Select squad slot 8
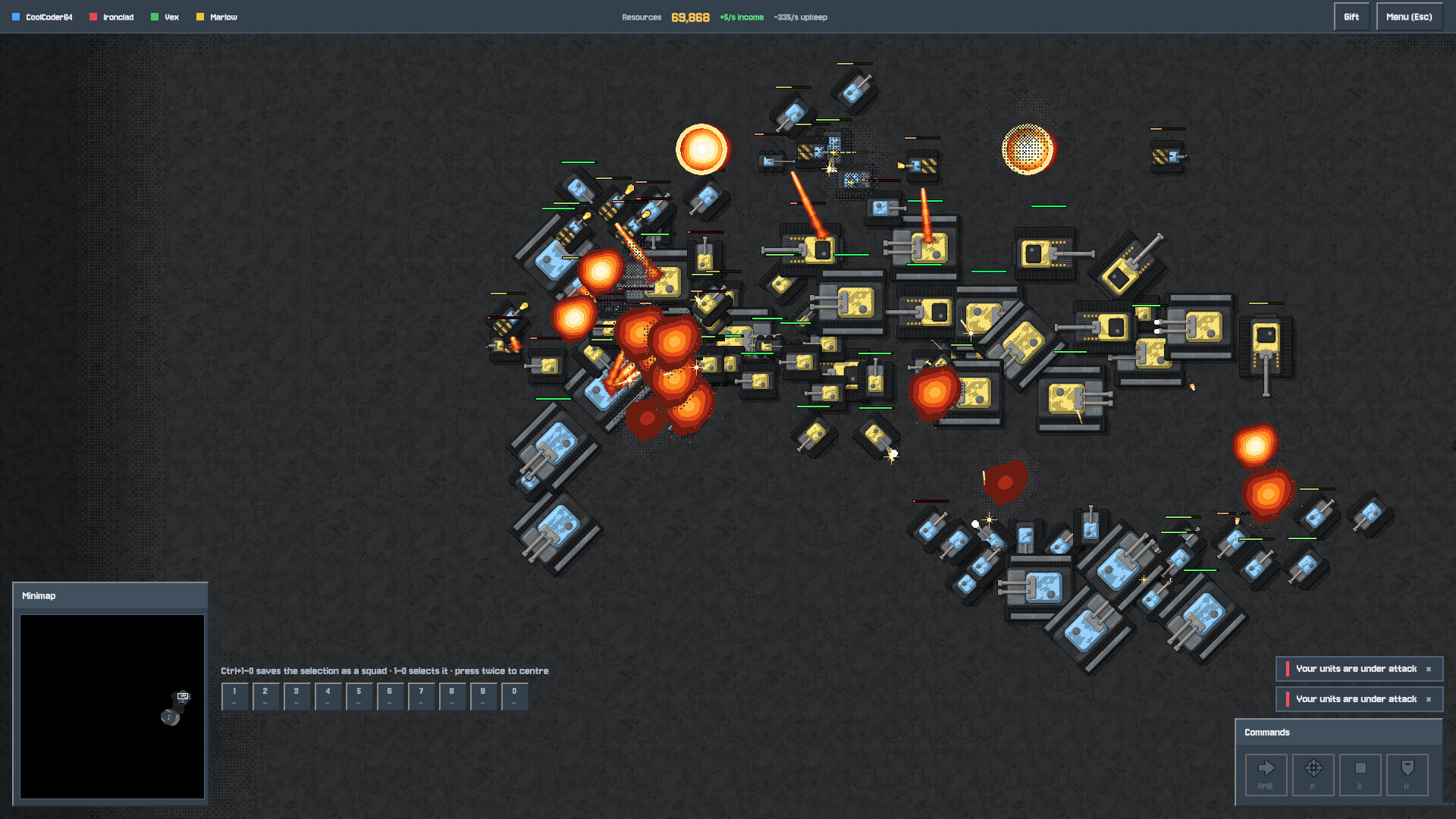1456x819 pixels. click(452, 696)
